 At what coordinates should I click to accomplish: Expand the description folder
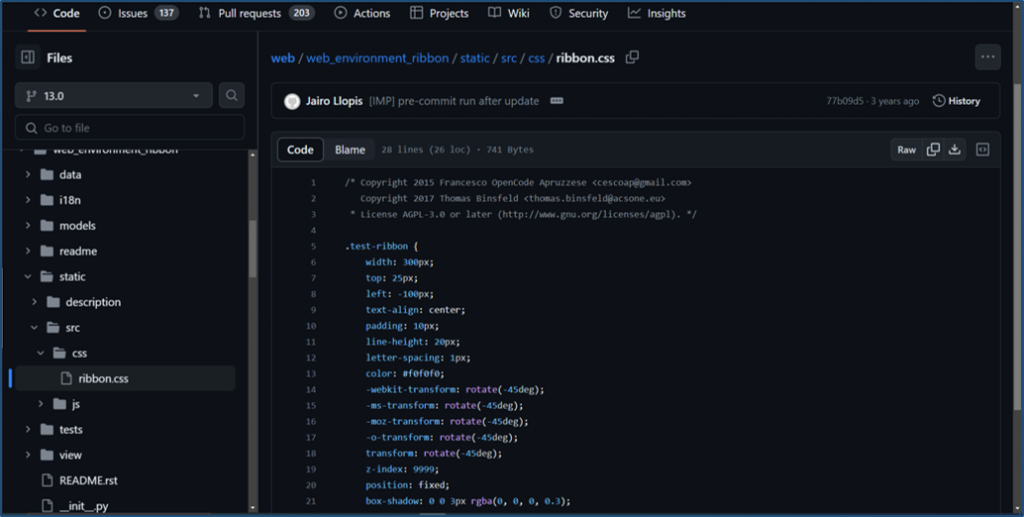34,302
